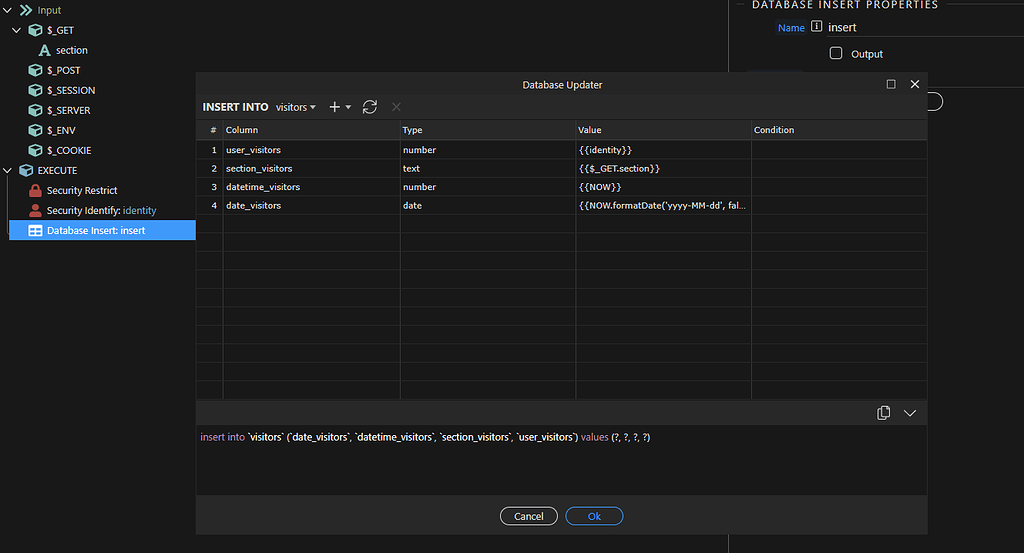
Task: Open the add column dropdown arrow
Action: click(348, 107)
